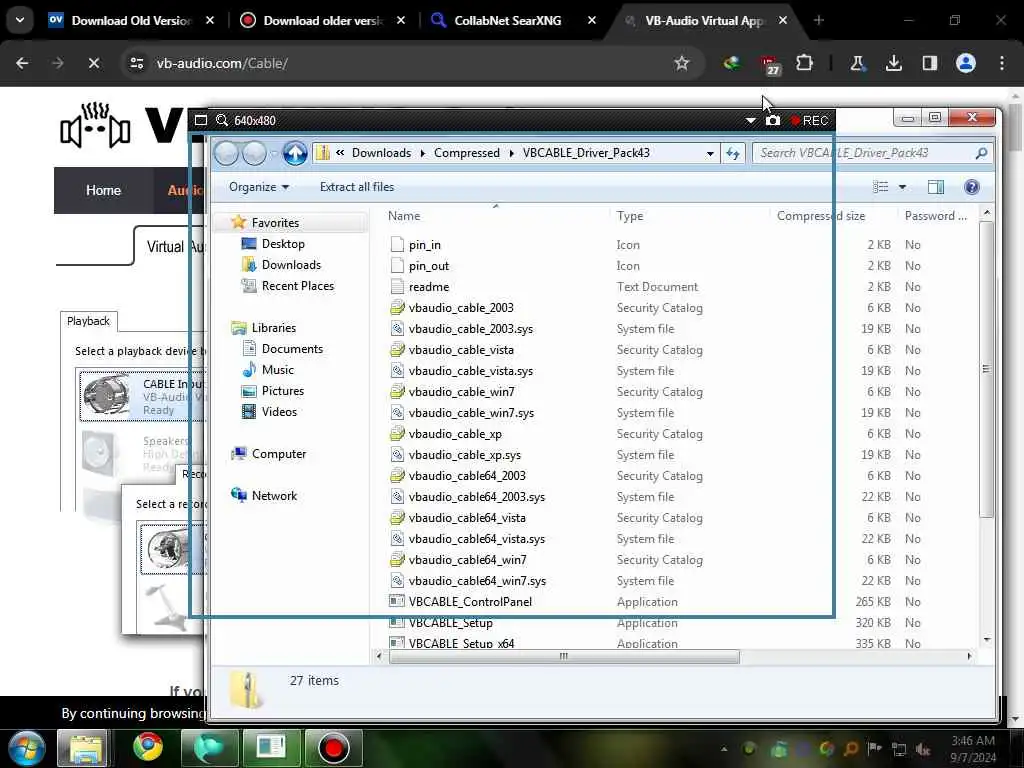This screenshot has width=1024, height=768.
Task: Open Chrome from the taskbar
Action: (x=148, y=747)
